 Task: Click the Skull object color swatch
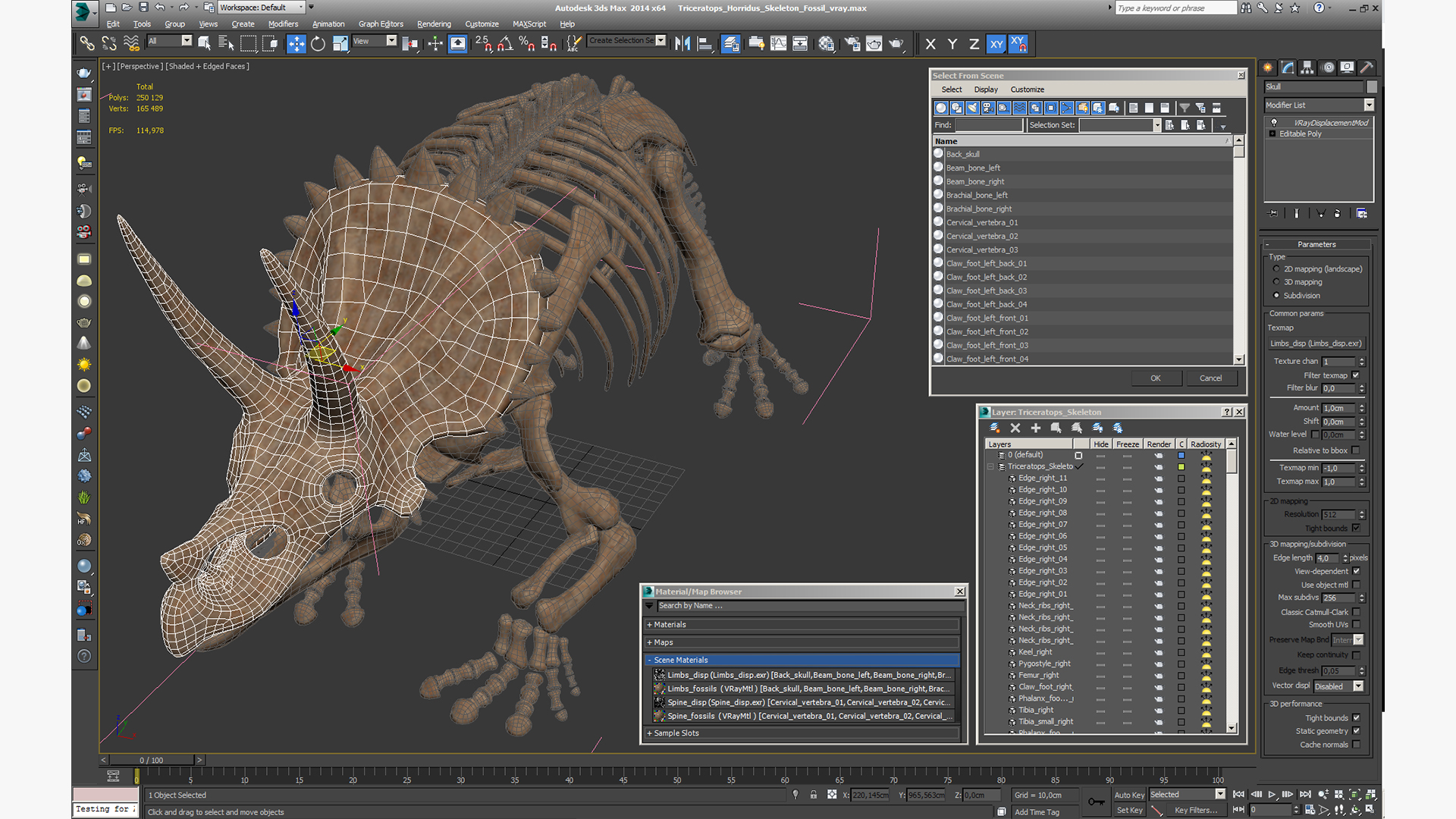point(1371,86)
